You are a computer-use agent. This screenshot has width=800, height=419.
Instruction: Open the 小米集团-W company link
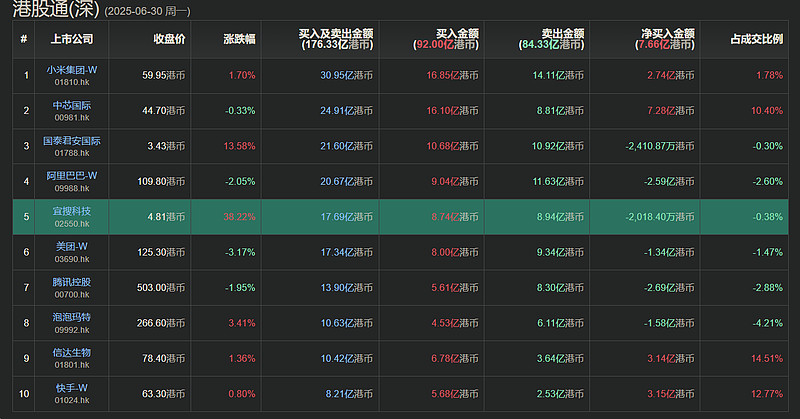click(71, 70)
